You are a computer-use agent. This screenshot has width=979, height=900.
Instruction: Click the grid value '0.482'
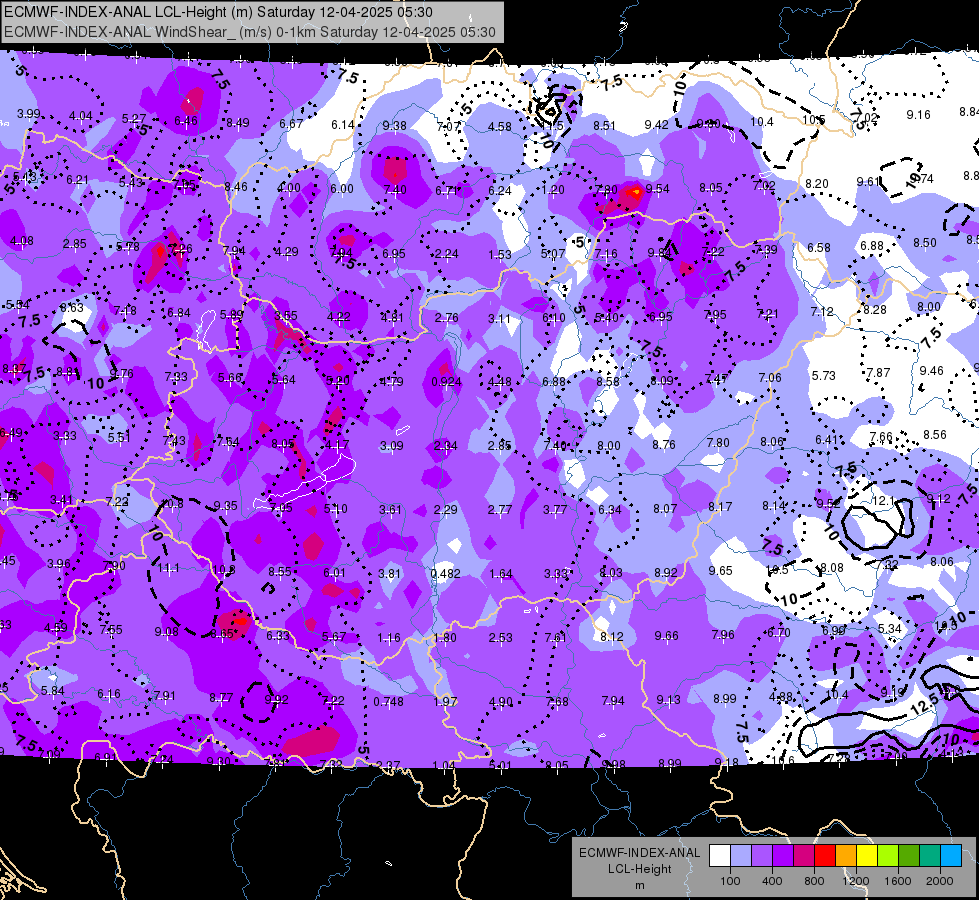point(446,573)
